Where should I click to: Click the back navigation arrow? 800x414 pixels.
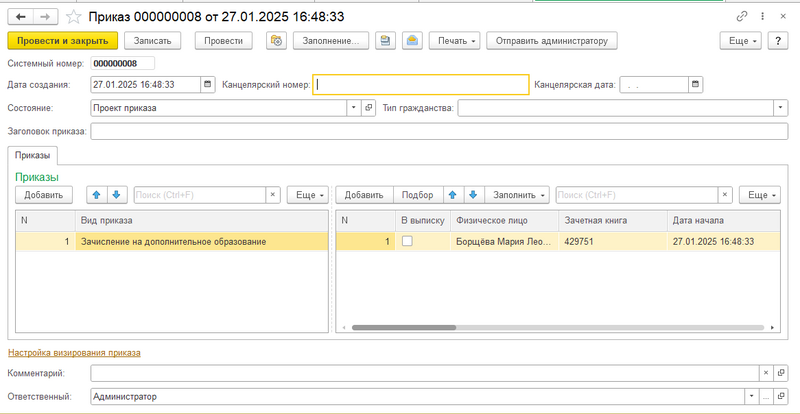pos(20,17)
